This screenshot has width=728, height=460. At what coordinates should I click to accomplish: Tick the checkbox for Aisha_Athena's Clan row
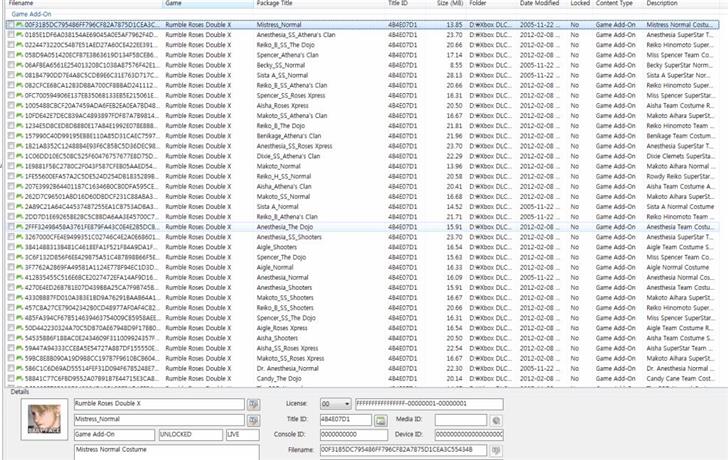click(11, 187)
